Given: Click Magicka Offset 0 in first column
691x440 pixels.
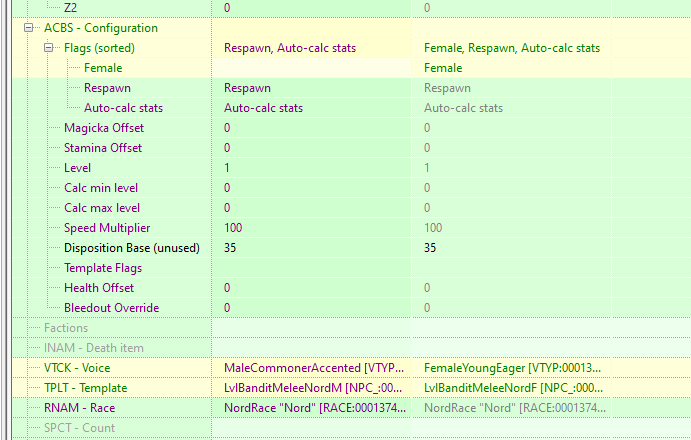Looking at the screenshot, I should 227,128.
